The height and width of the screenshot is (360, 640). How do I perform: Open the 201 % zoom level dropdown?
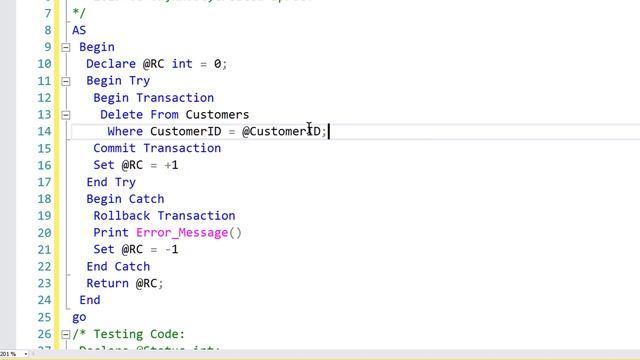tap(26, 354)
